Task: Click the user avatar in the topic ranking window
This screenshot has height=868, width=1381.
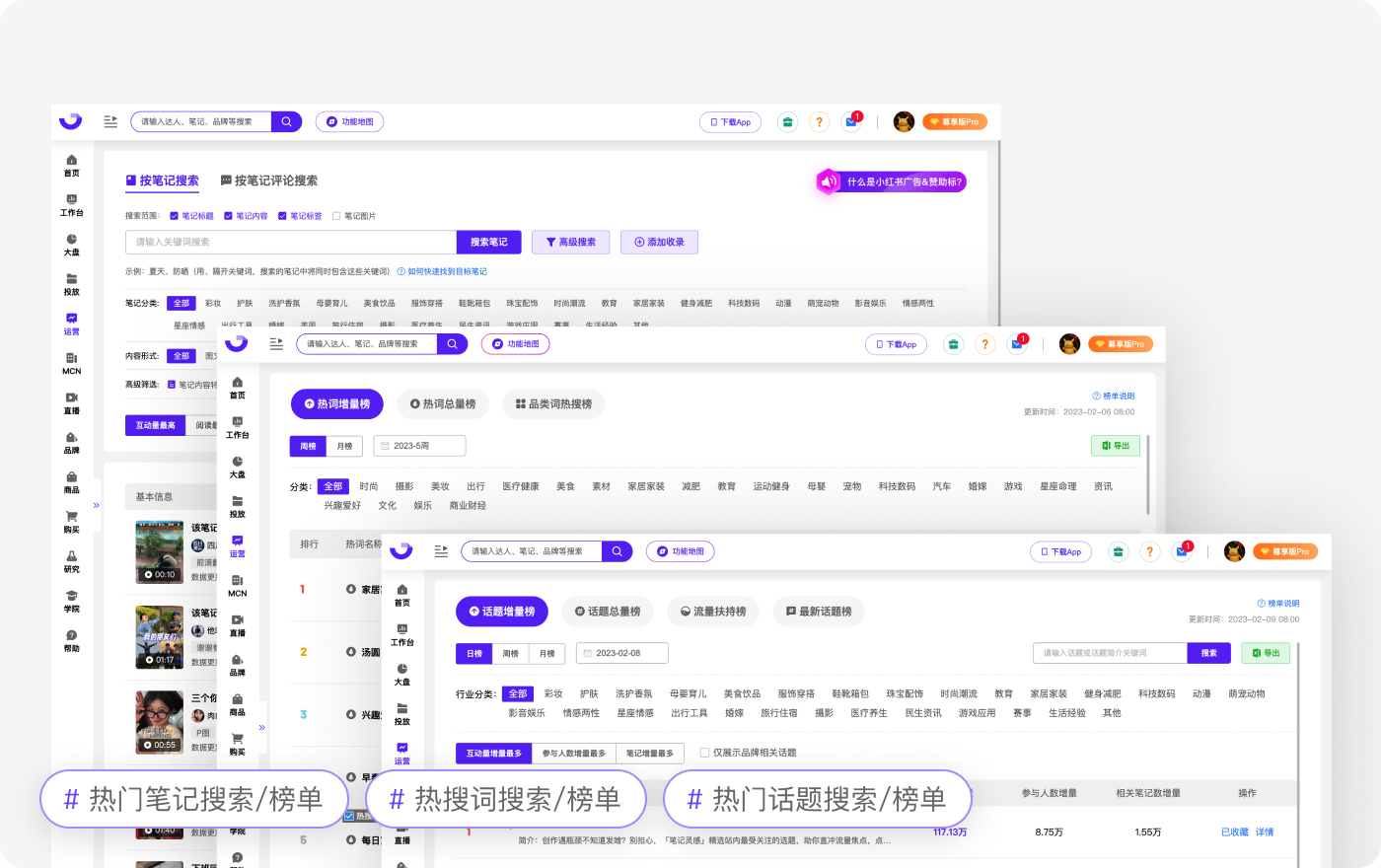Action: (1234, 551)
